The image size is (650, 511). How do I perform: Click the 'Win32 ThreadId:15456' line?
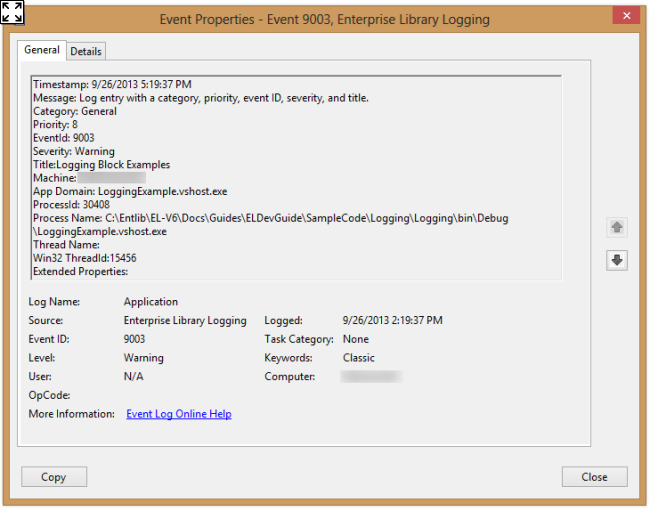pyautogui.click(x=85, y=258)
